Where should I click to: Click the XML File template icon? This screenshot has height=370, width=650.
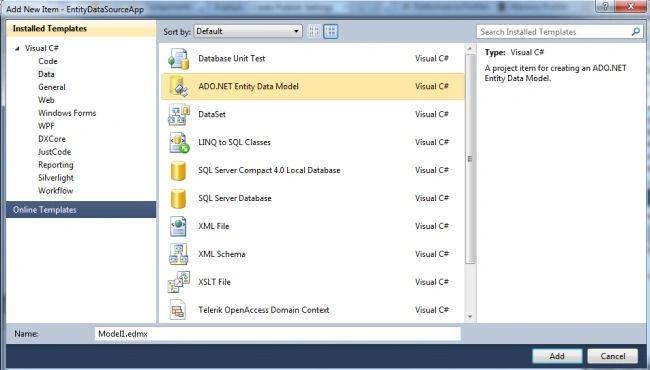pyautogui.click(x=178, y=226)
